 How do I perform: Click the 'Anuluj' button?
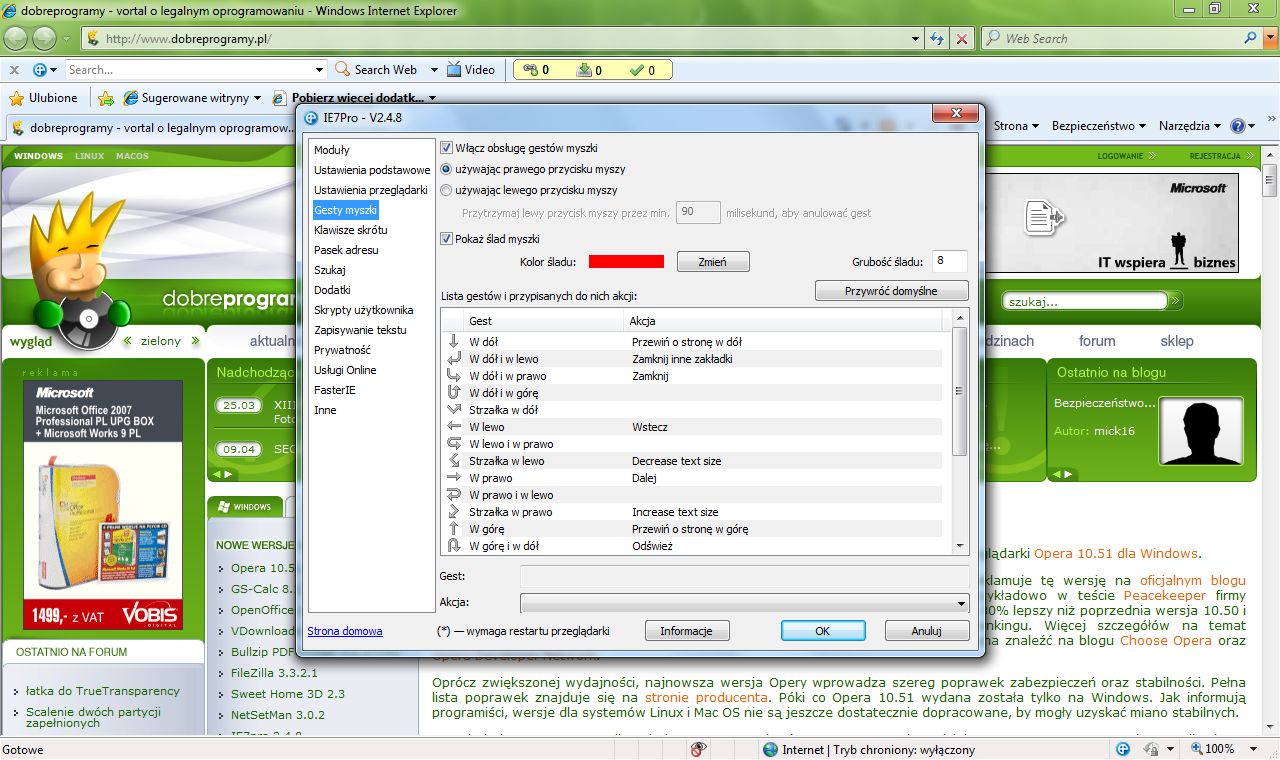[x=927, y=631]
